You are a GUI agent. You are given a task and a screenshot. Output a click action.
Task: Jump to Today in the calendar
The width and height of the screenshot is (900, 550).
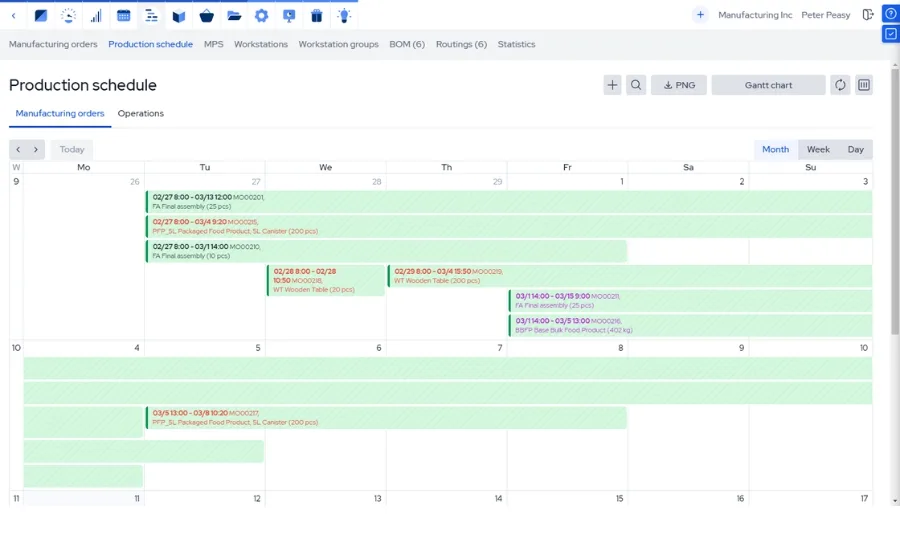click(72, 149)
